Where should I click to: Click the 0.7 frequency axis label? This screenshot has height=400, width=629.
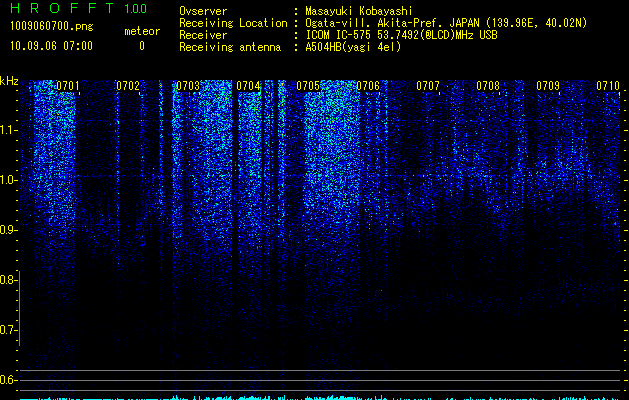tap(8, 330)
